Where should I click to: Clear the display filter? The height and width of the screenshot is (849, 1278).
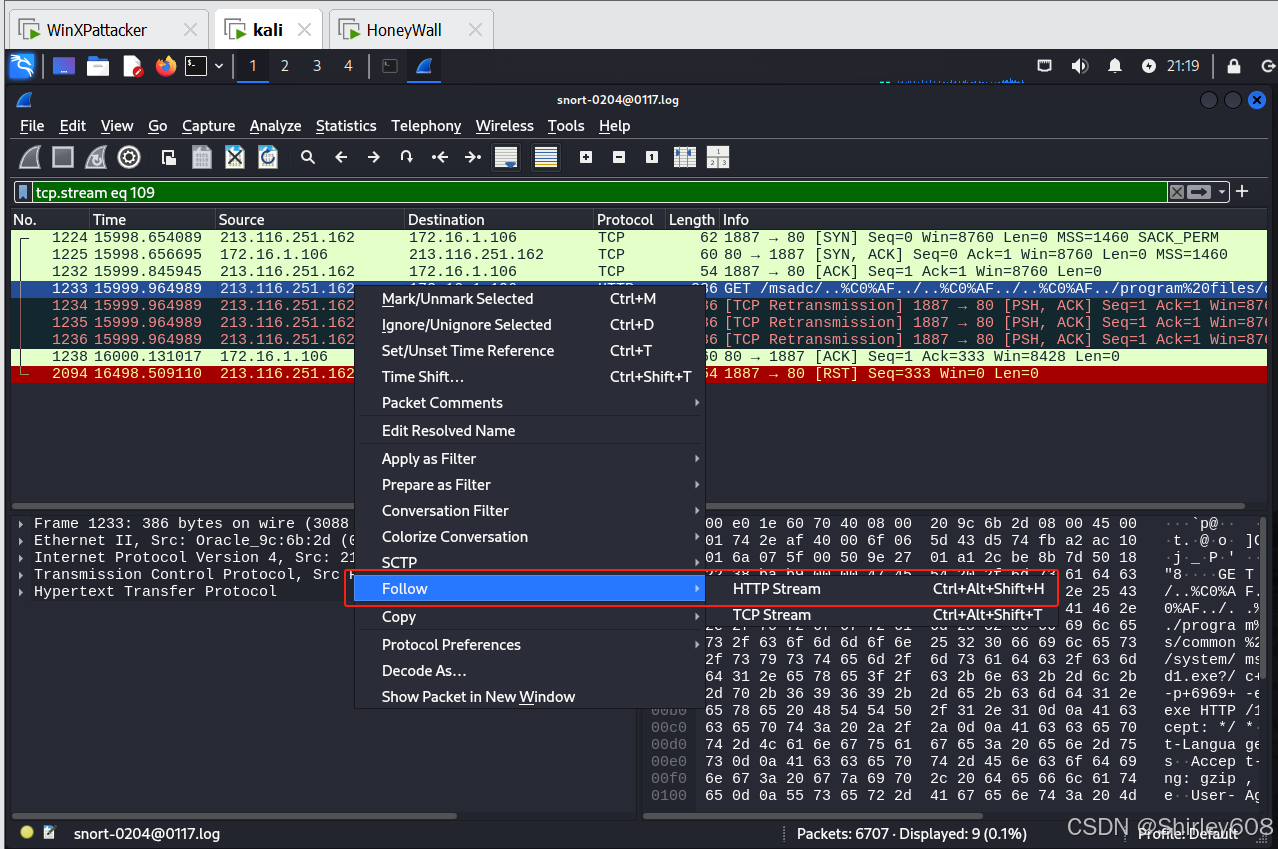click(1177, 192)
